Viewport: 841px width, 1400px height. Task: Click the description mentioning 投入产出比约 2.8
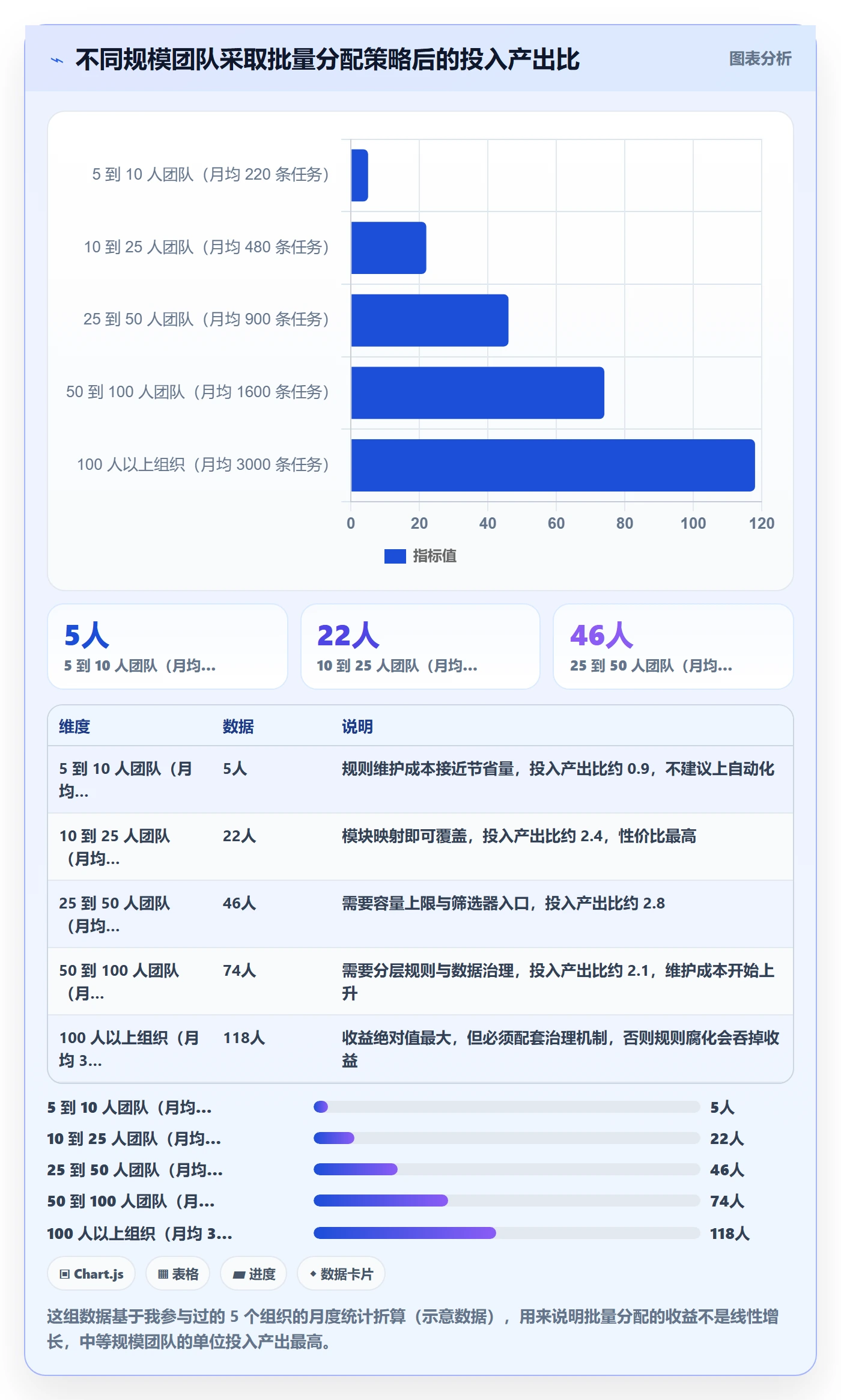[x=503, y=903]
